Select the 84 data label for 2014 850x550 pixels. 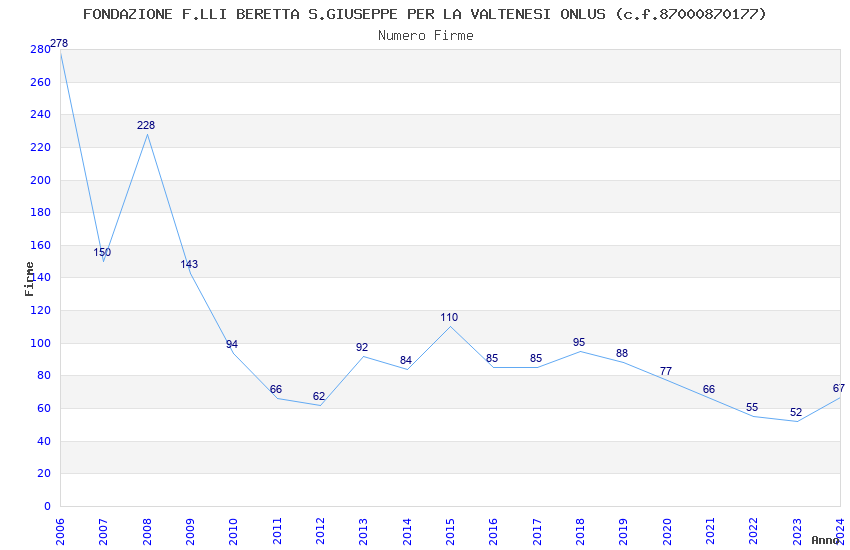(406, 360)
